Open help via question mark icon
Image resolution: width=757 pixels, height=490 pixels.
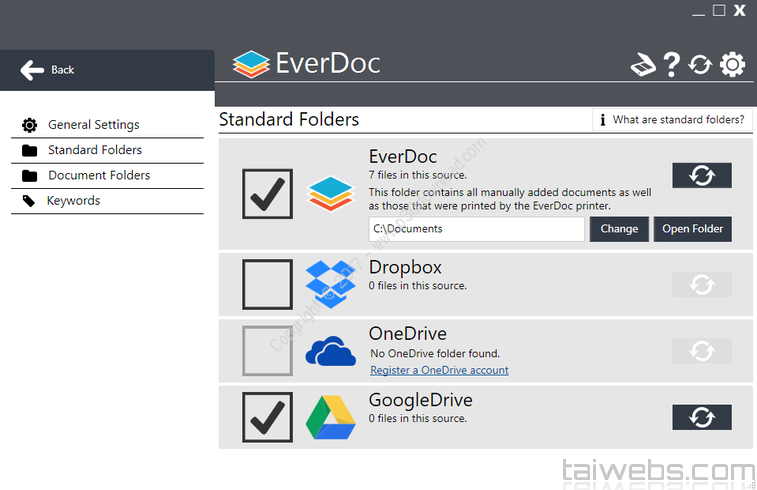[672, 65]
